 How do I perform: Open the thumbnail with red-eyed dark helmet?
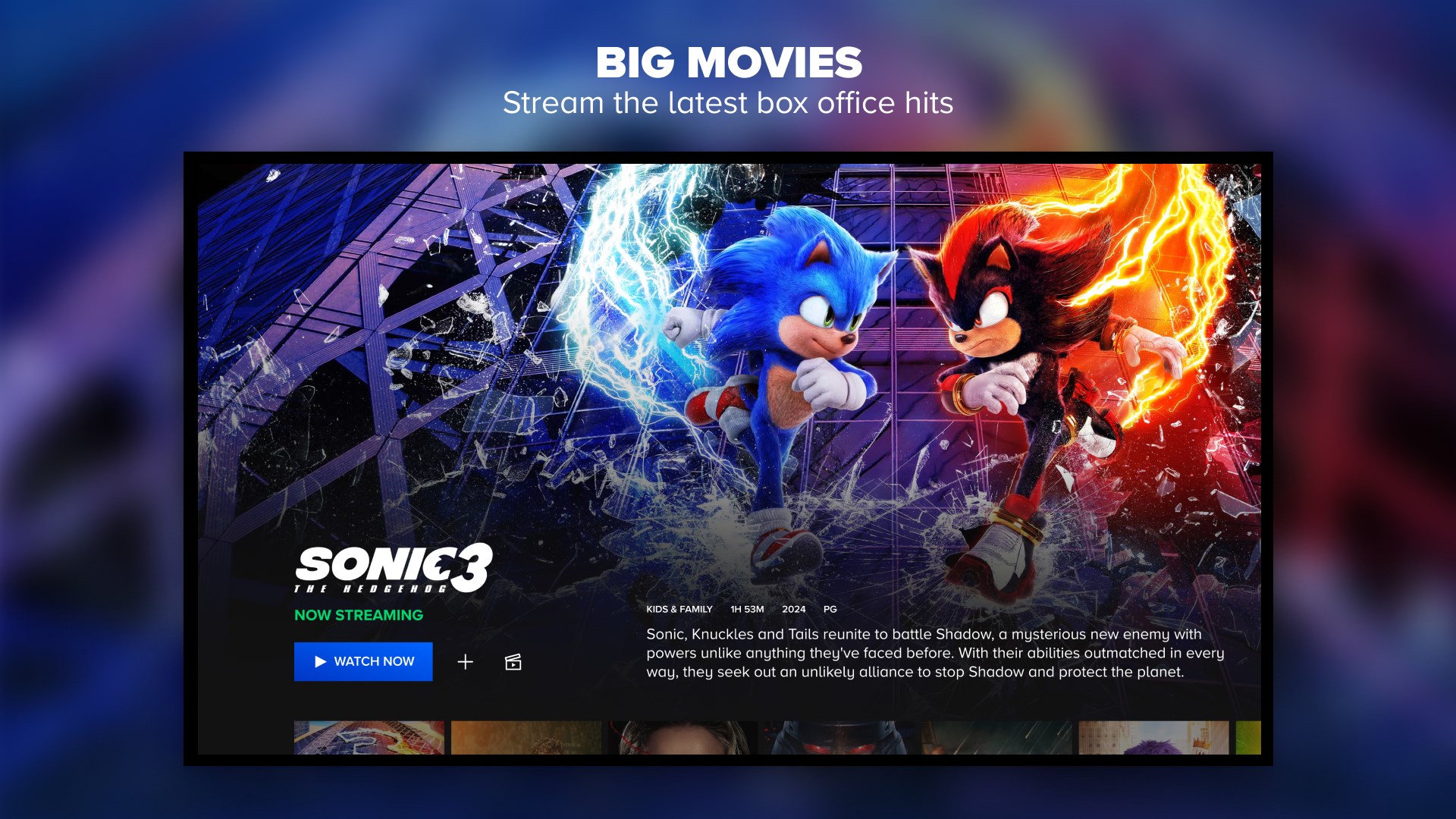pos(839,737)
